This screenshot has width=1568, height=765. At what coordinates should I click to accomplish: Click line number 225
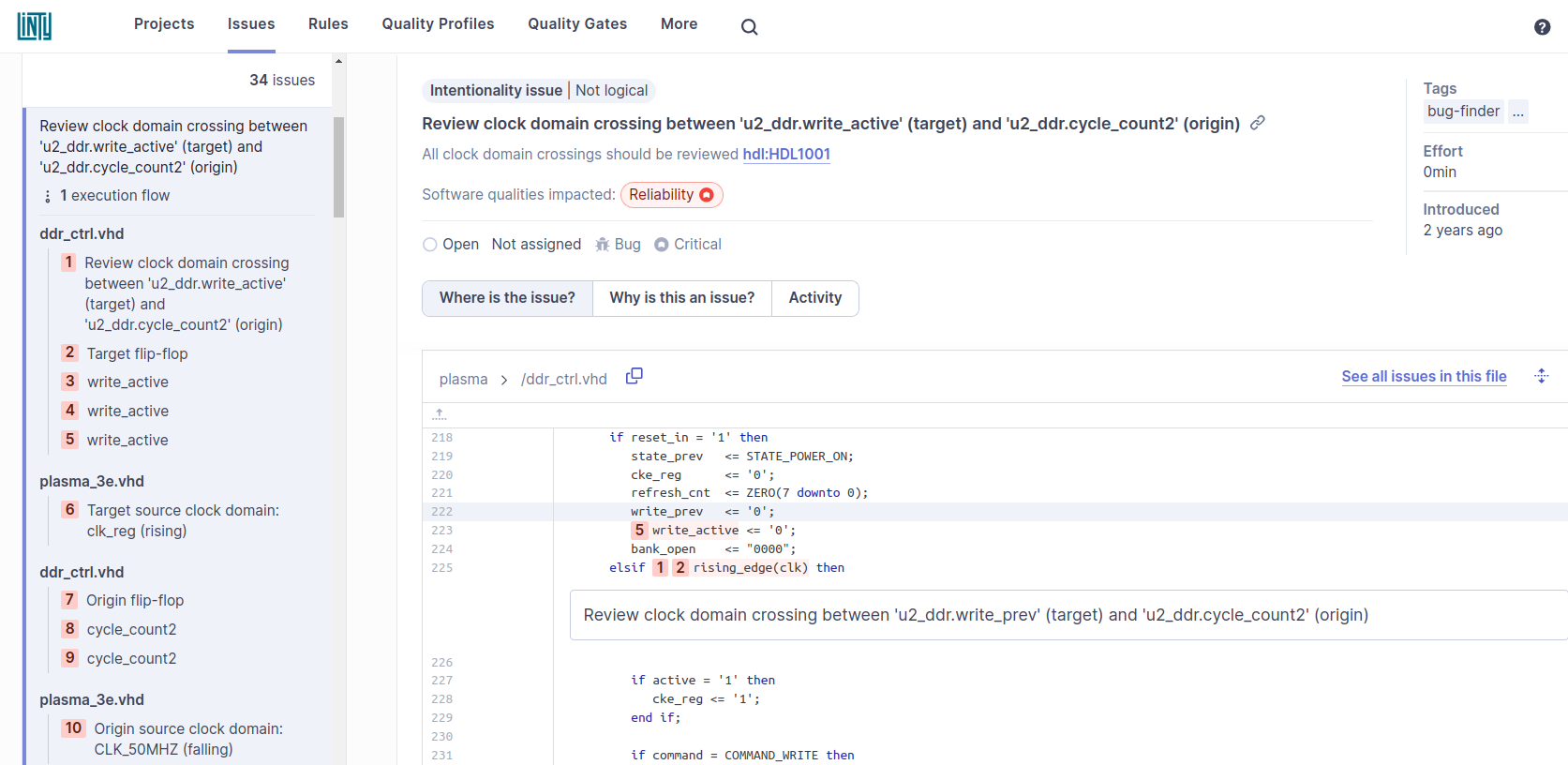[441, 568]
